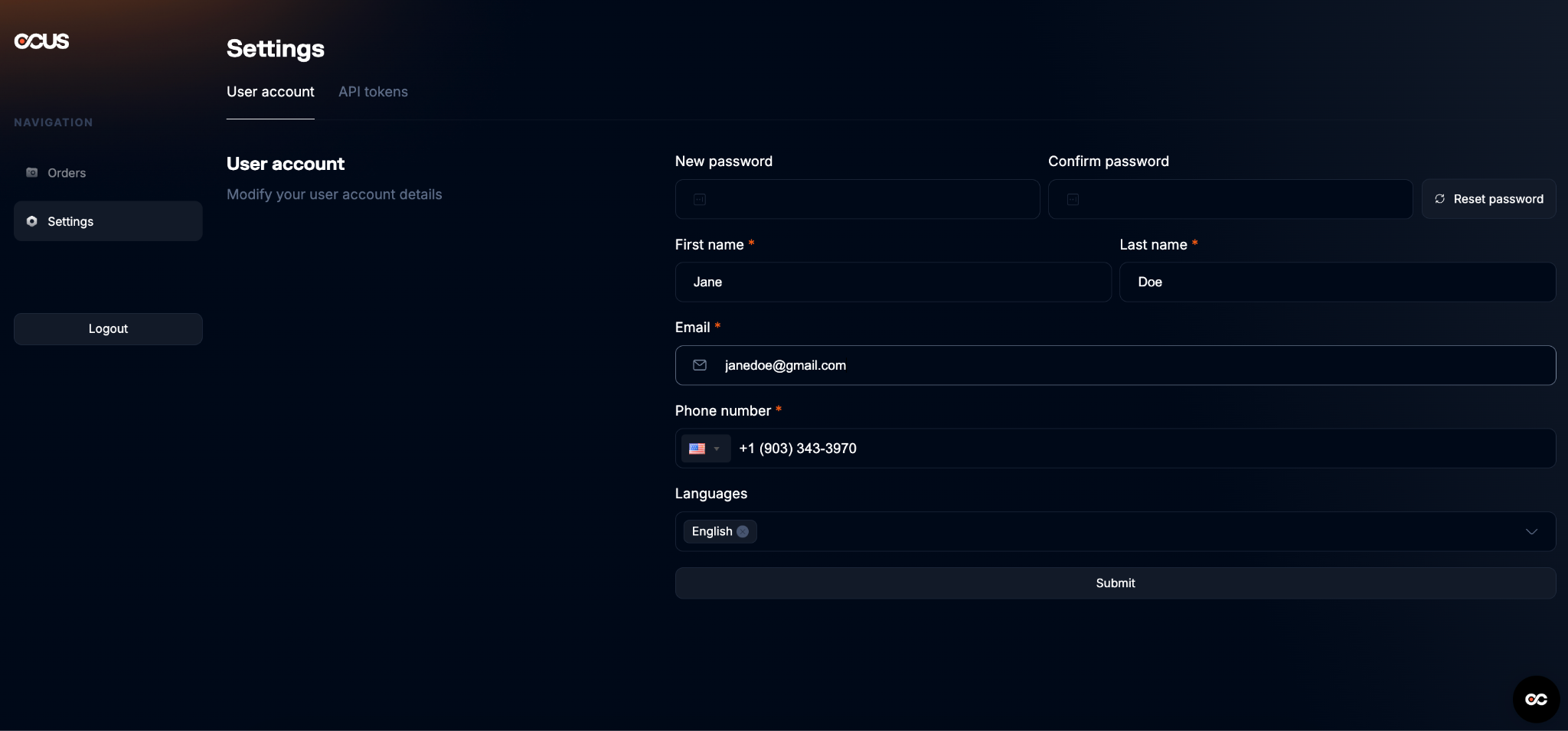Click the US flag icon
This screenshot has height=731, width=1568.
[697, 449]
